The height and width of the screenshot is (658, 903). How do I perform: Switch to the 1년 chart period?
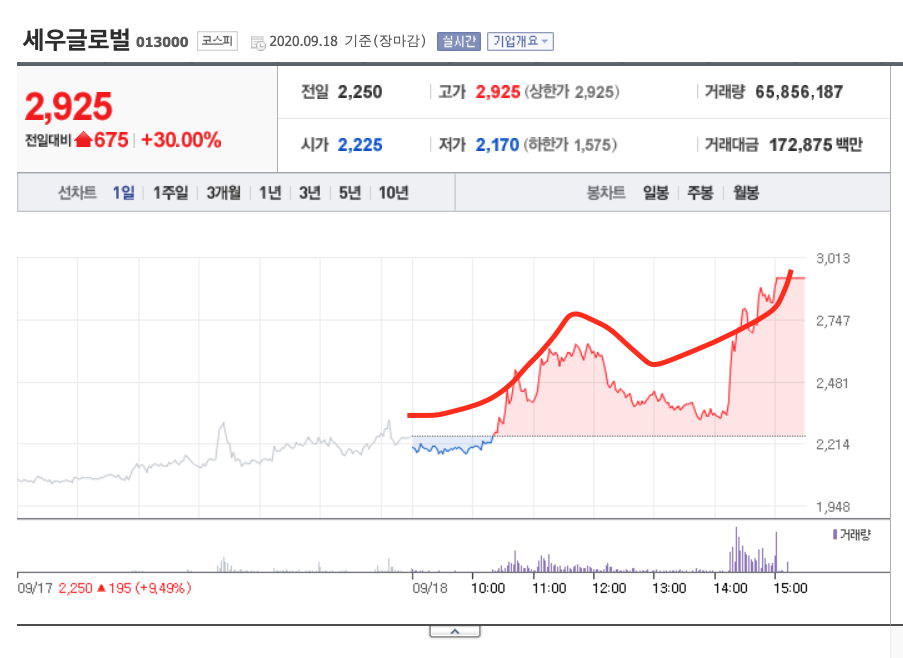[270, 193]
